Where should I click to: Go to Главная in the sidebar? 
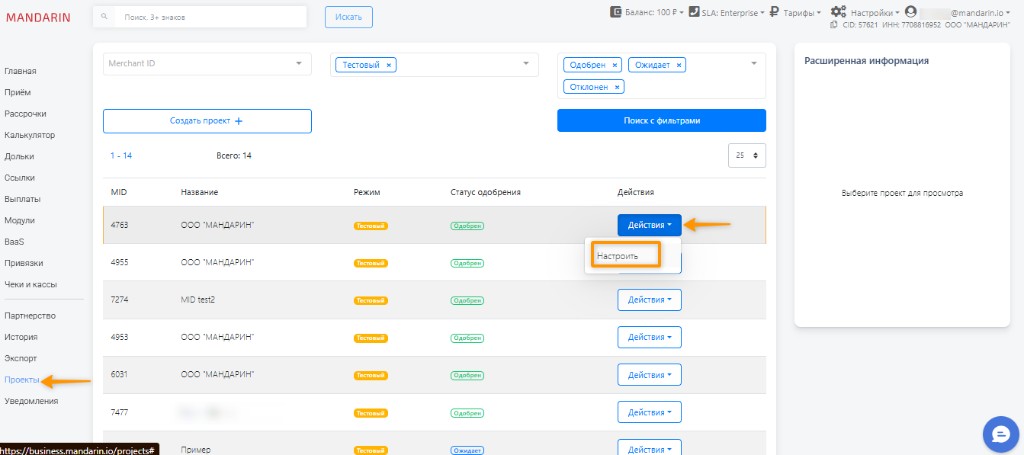(20, 71)
